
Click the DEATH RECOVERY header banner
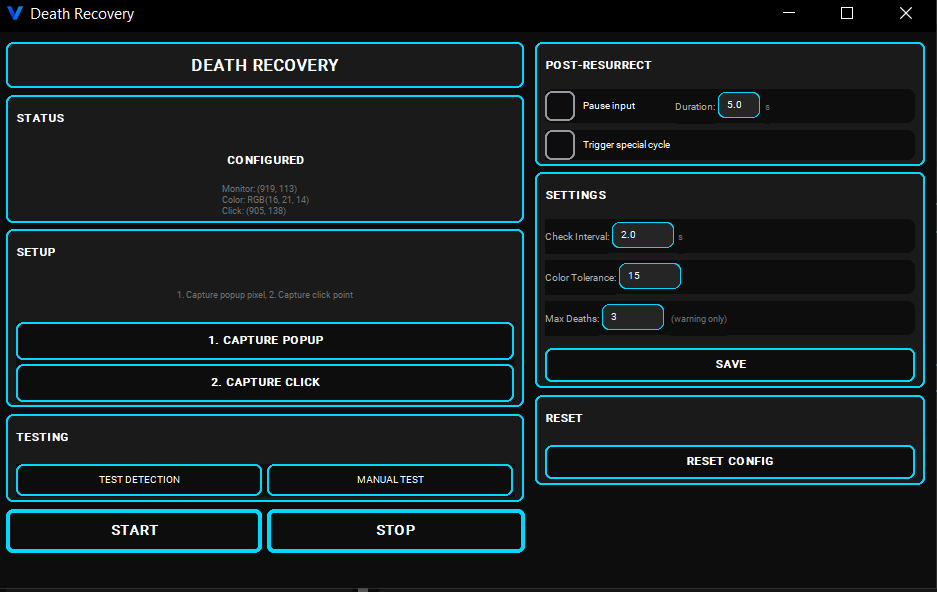coord(265,65)
